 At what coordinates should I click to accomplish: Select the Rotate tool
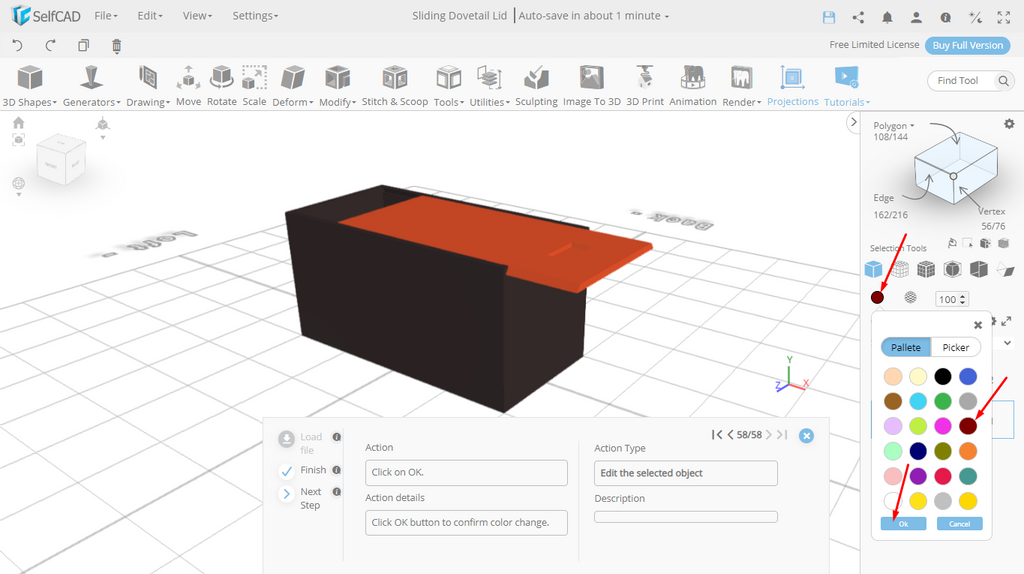point(221,86)
